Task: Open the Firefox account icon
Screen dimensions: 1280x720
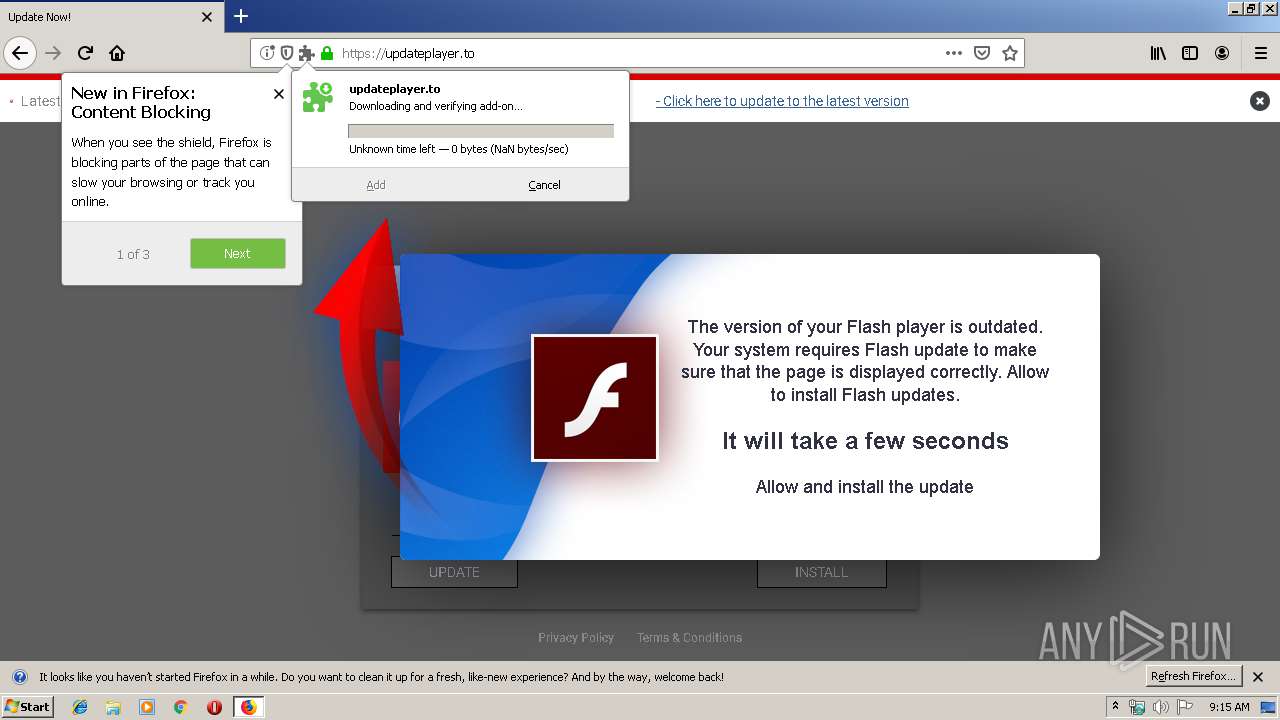Action: 1222,53
